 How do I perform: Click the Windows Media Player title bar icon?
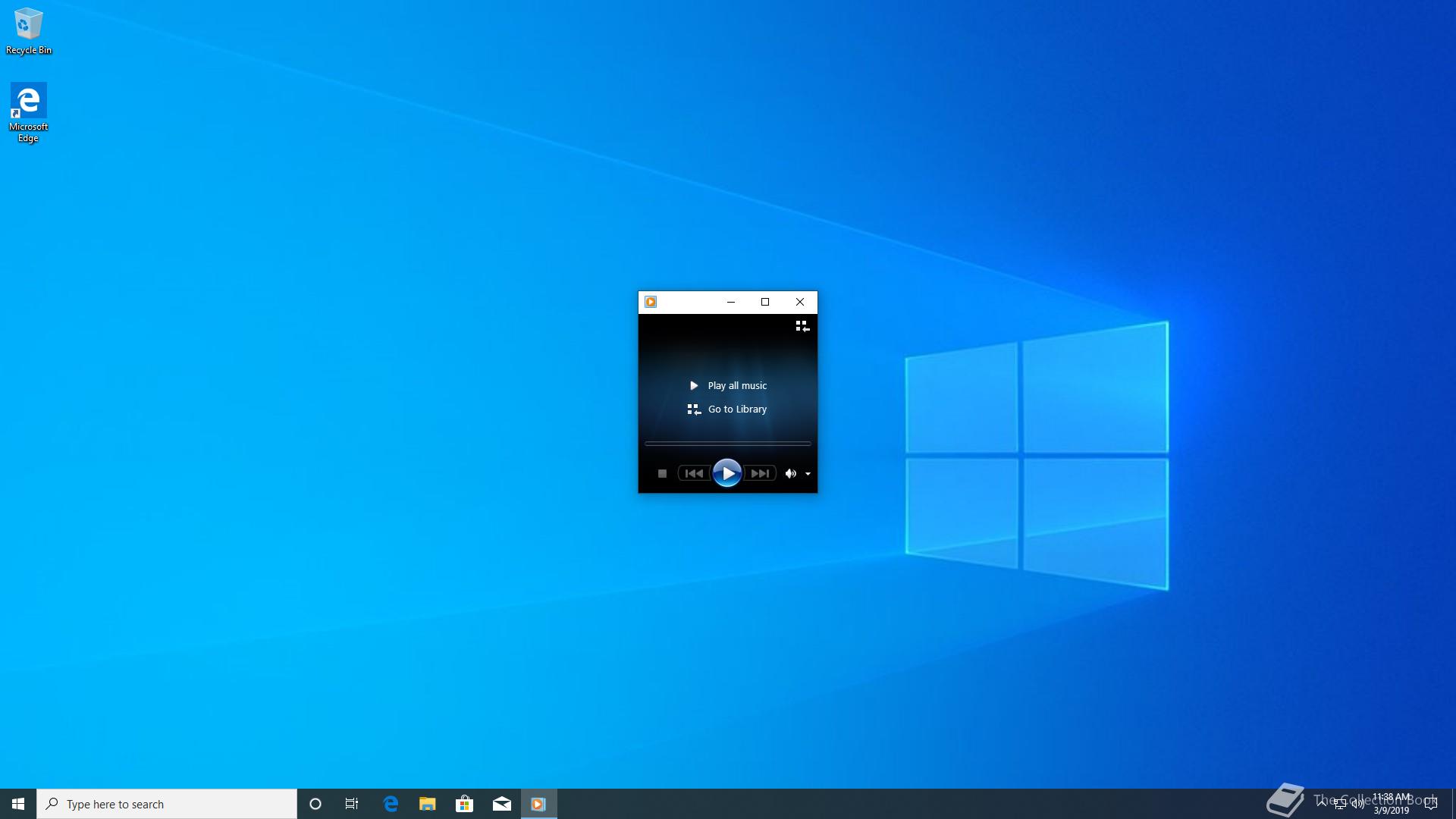(651, 302)
